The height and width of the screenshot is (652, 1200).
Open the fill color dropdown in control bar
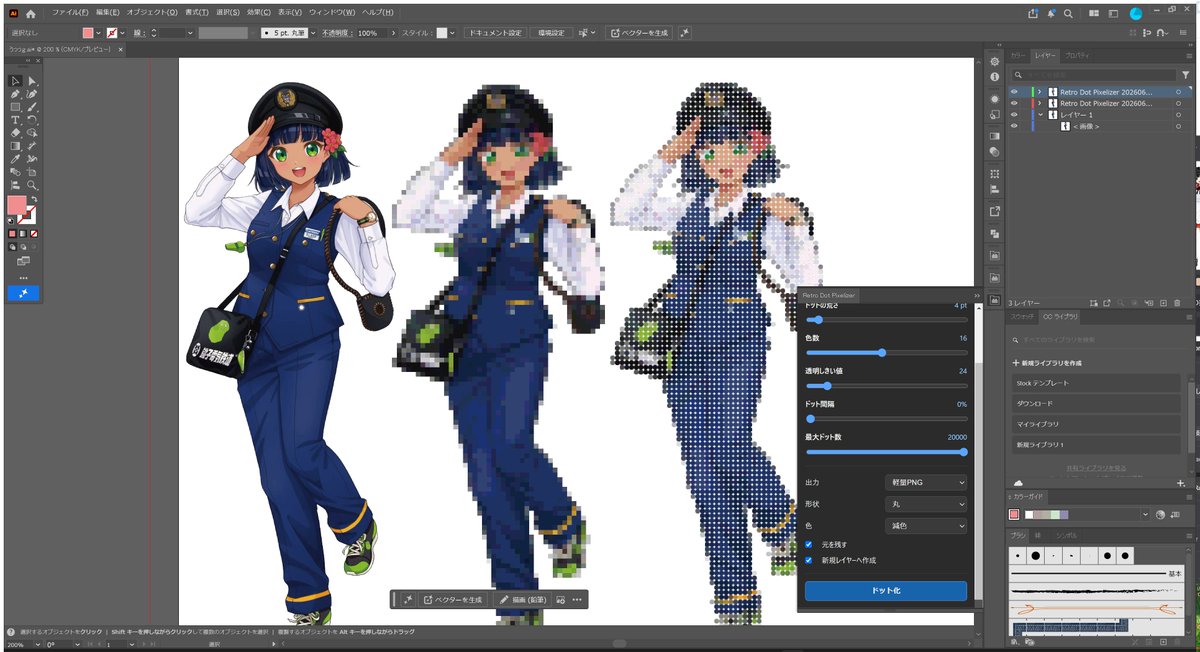98,33
